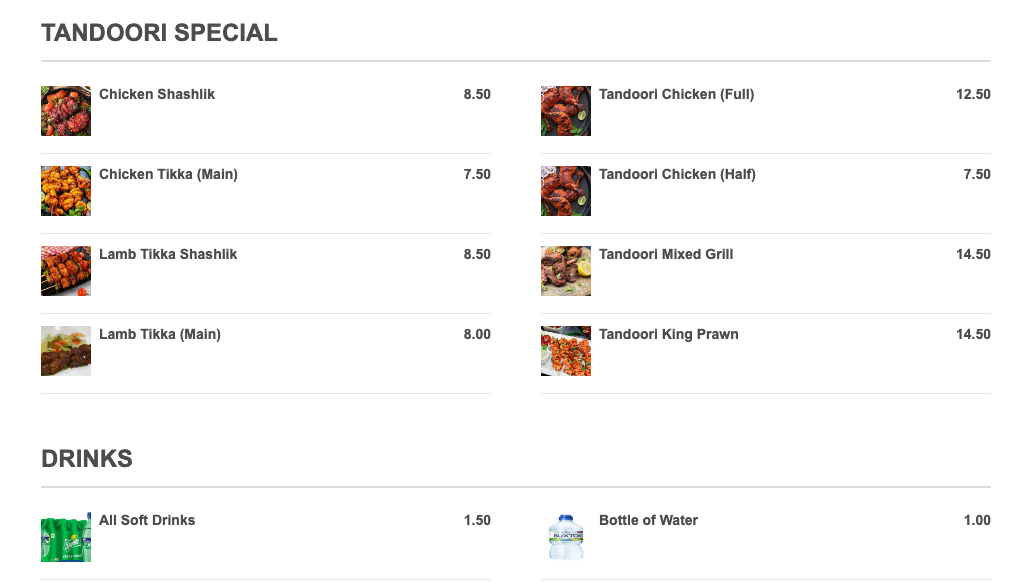Click the 8.00 price for Lamb Tikka
Image resolution: width=1034 pixels, height=588 pixels.
[x=477, y=334]
